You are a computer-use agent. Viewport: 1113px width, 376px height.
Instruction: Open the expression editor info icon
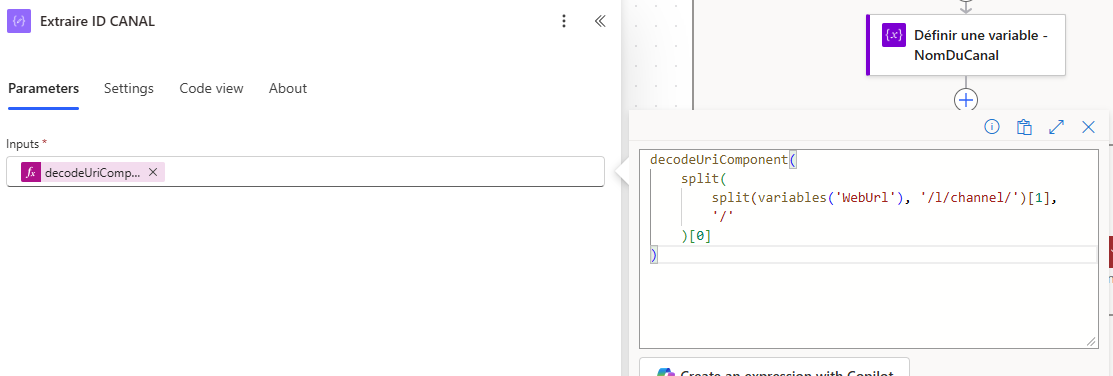click(x=992, y=127)
